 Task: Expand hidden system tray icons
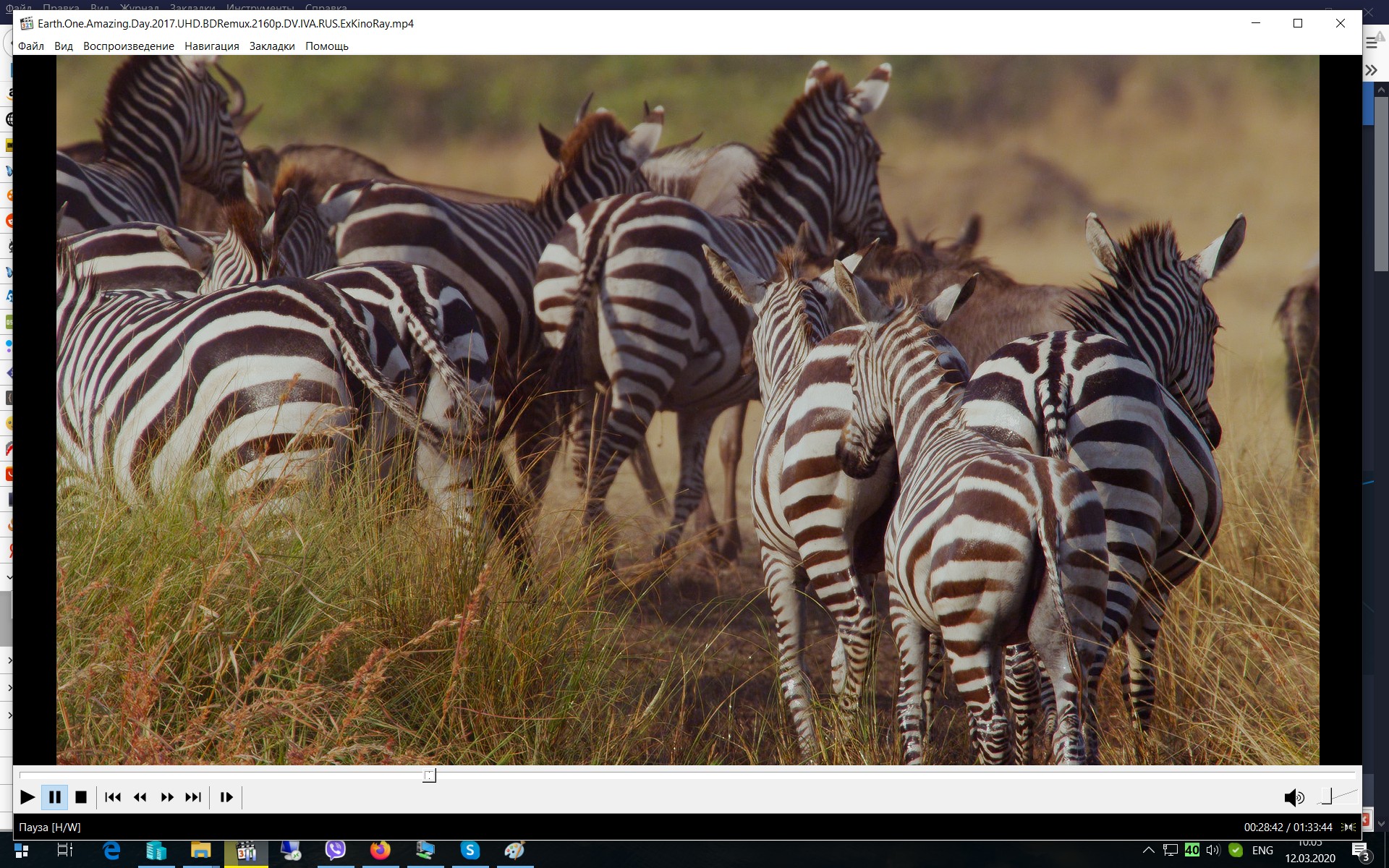(1148, 850)
